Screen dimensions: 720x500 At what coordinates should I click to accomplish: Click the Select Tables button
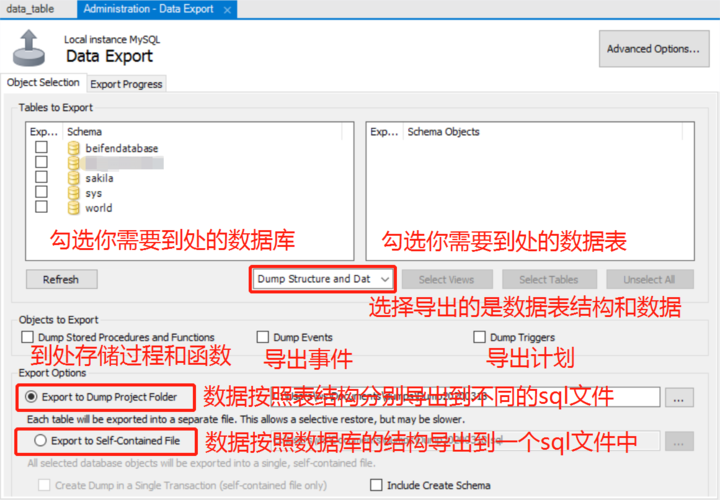pyautogui.click(x=549, y=279)
